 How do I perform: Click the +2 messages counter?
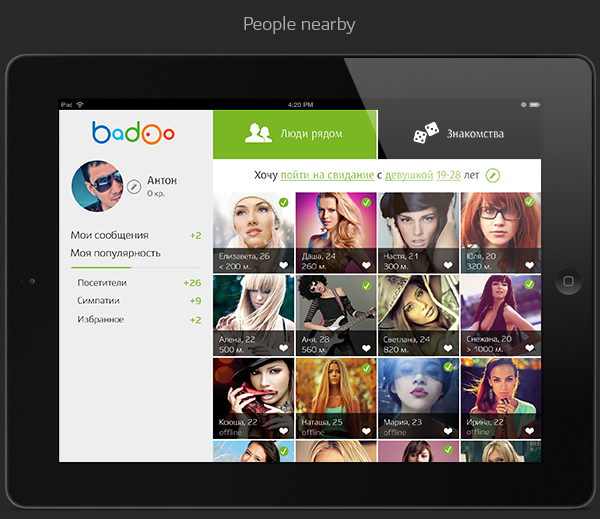[x=196, y=235]
